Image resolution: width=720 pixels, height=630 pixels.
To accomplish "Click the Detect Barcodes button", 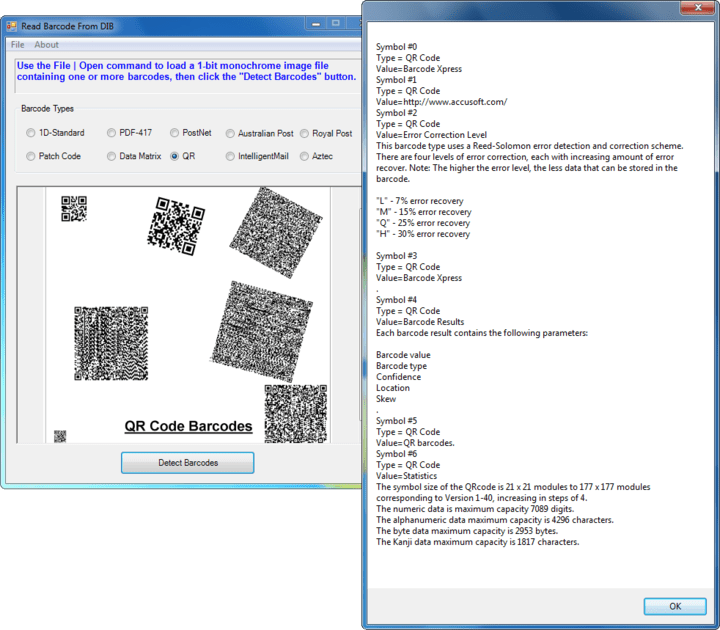I will (x=187, y=462).
